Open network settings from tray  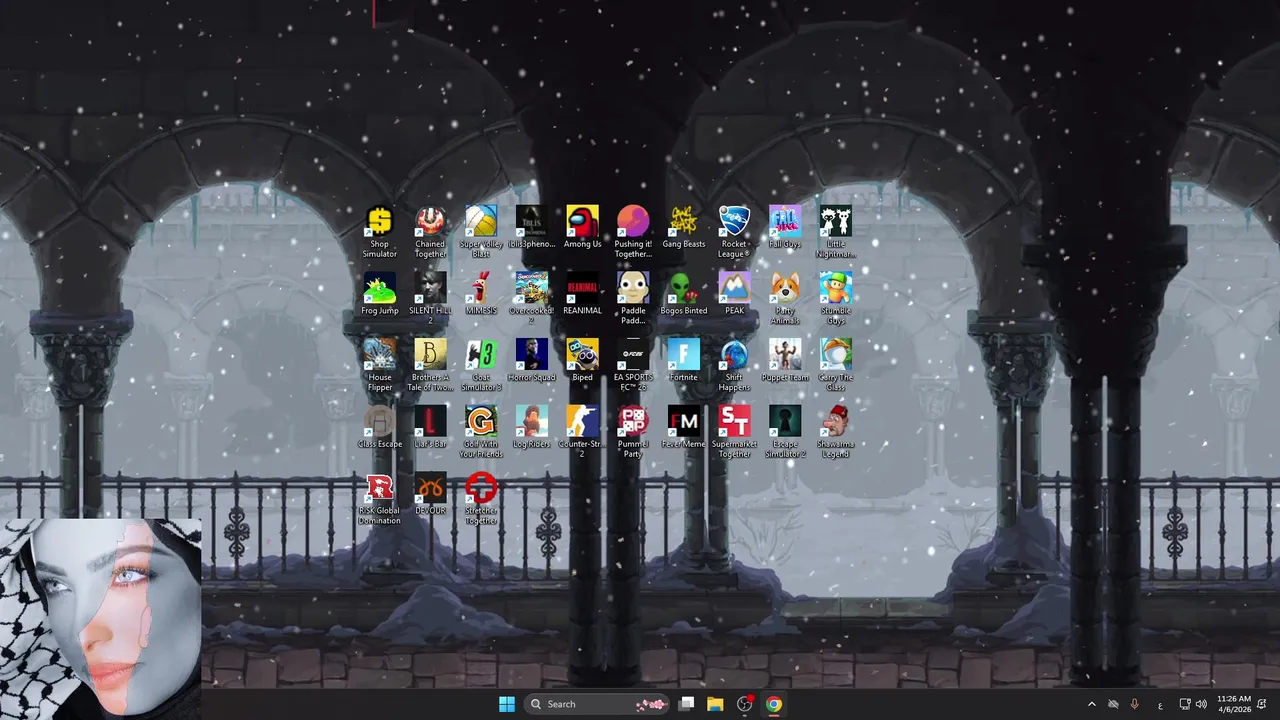click(x=1185, y=704)
